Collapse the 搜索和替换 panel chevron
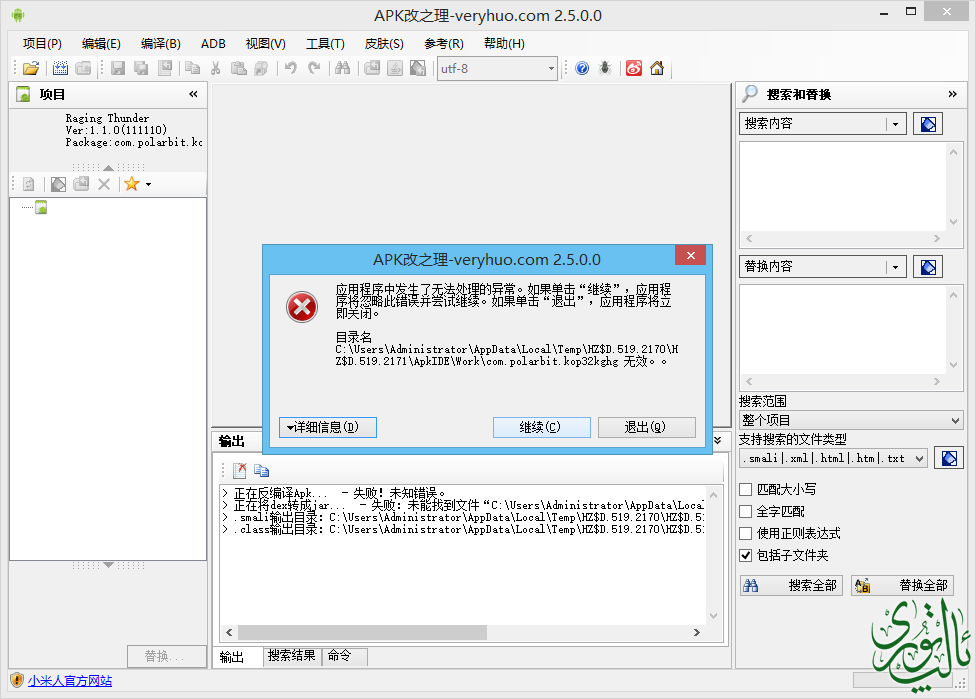 point(952,94)
